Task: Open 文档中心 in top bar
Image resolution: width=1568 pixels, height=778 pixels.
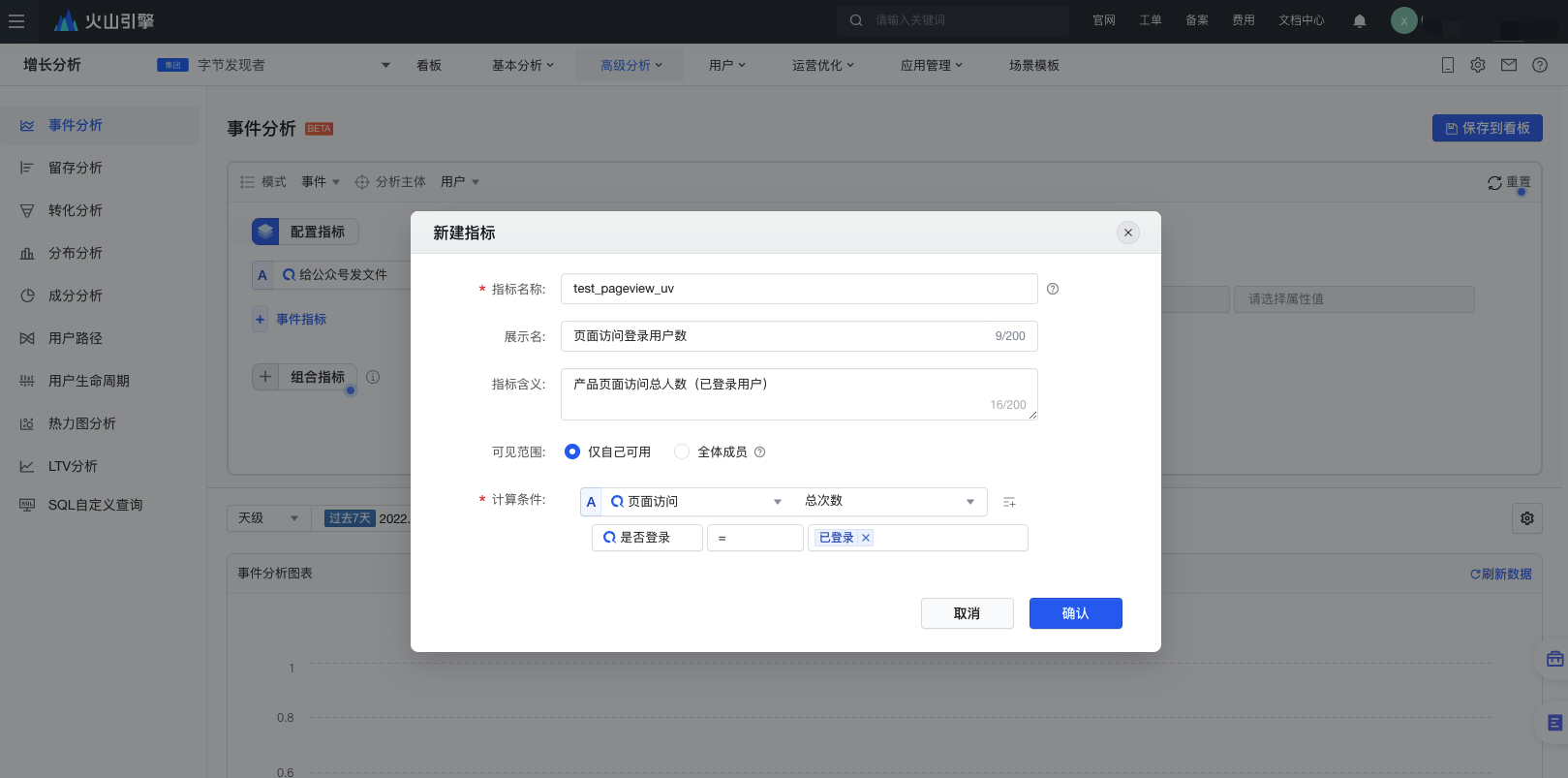Action: [x=1302, y=20]
